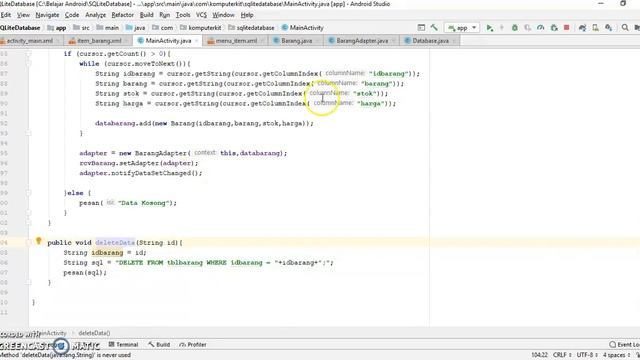Click the Make Project hammer icon

[x=434, y=28]
